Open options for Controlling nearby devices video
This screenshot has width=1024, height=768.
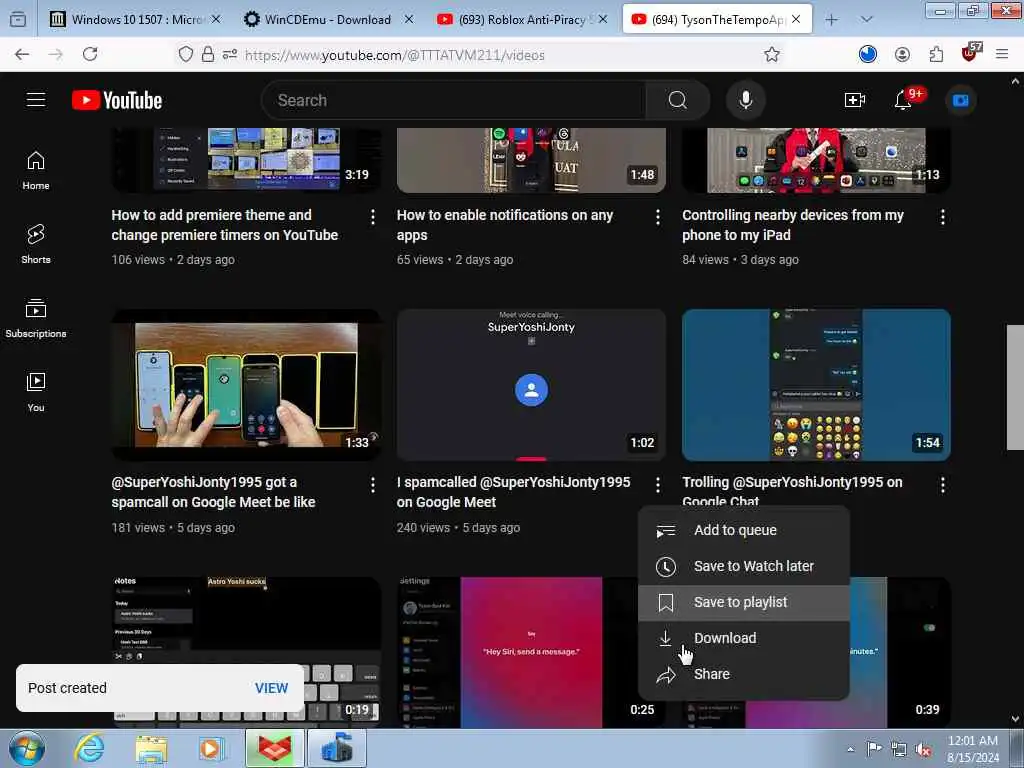[x=942, y=217]
